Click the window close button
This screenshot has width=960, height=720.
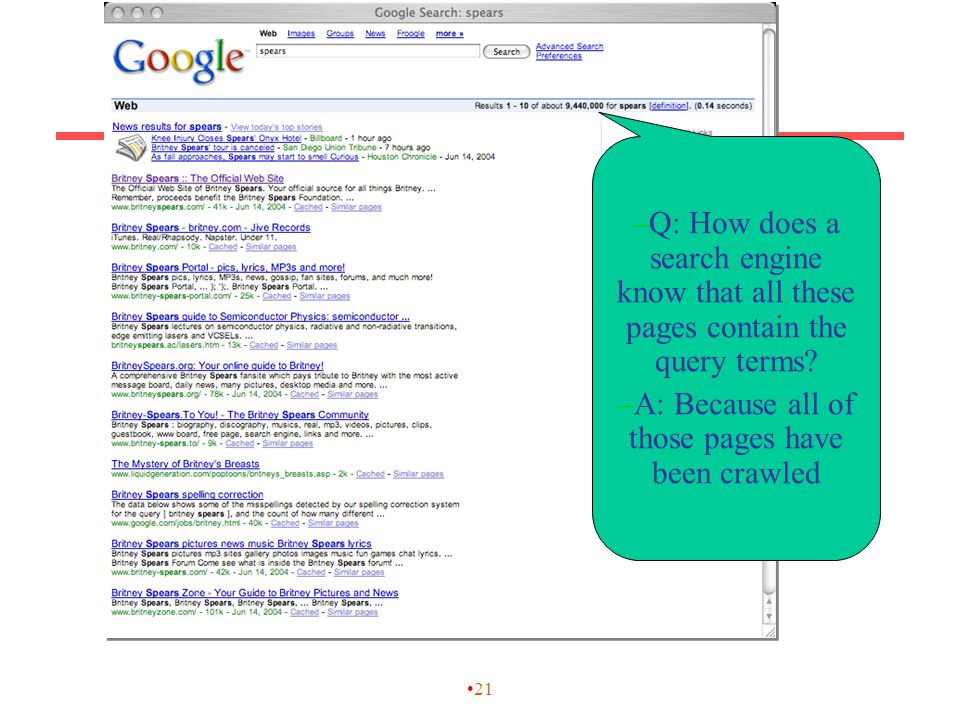tap(118, 13)
